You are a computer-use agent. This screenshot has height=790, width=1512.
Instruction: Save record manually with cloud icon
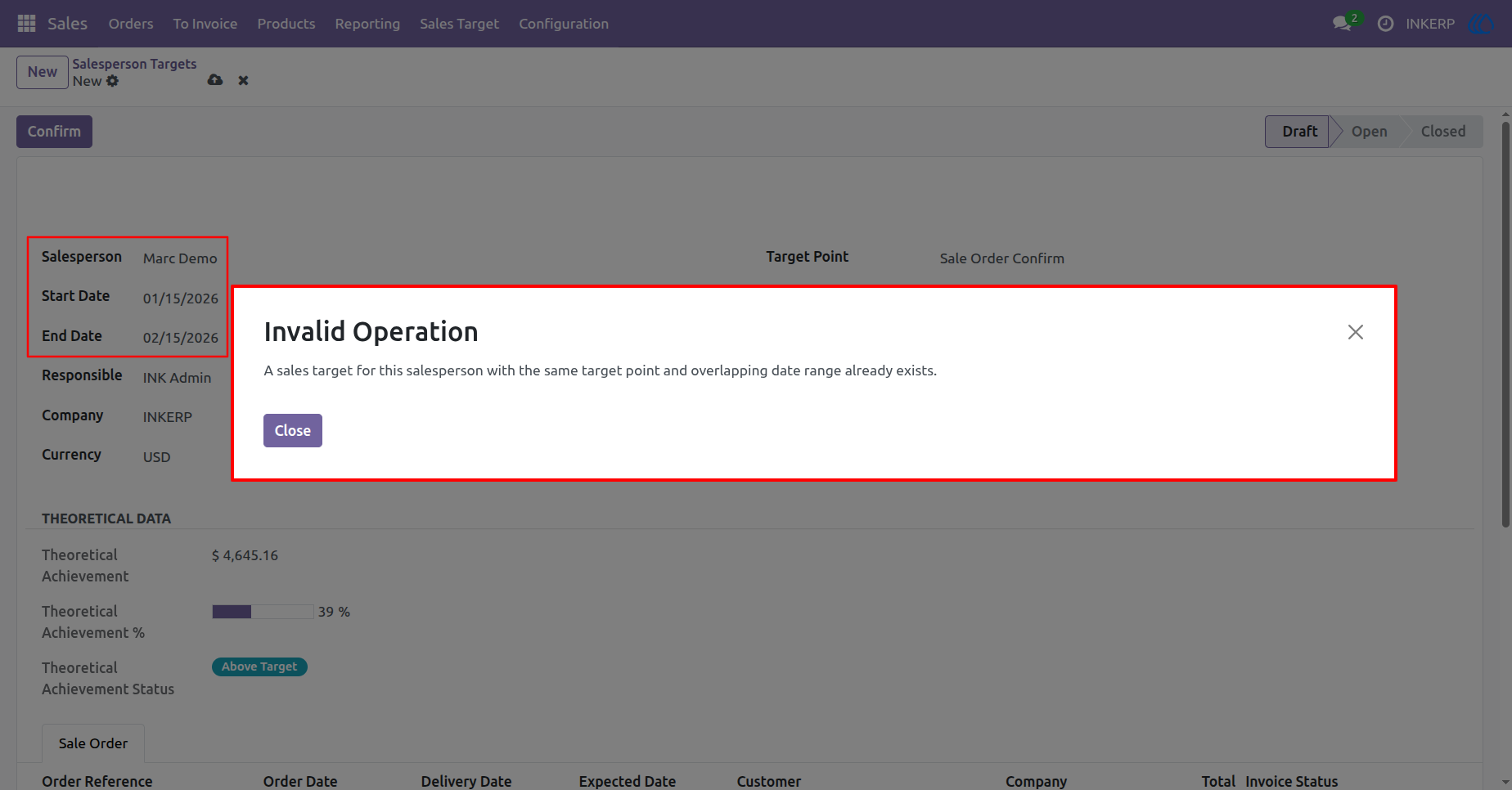215,80
